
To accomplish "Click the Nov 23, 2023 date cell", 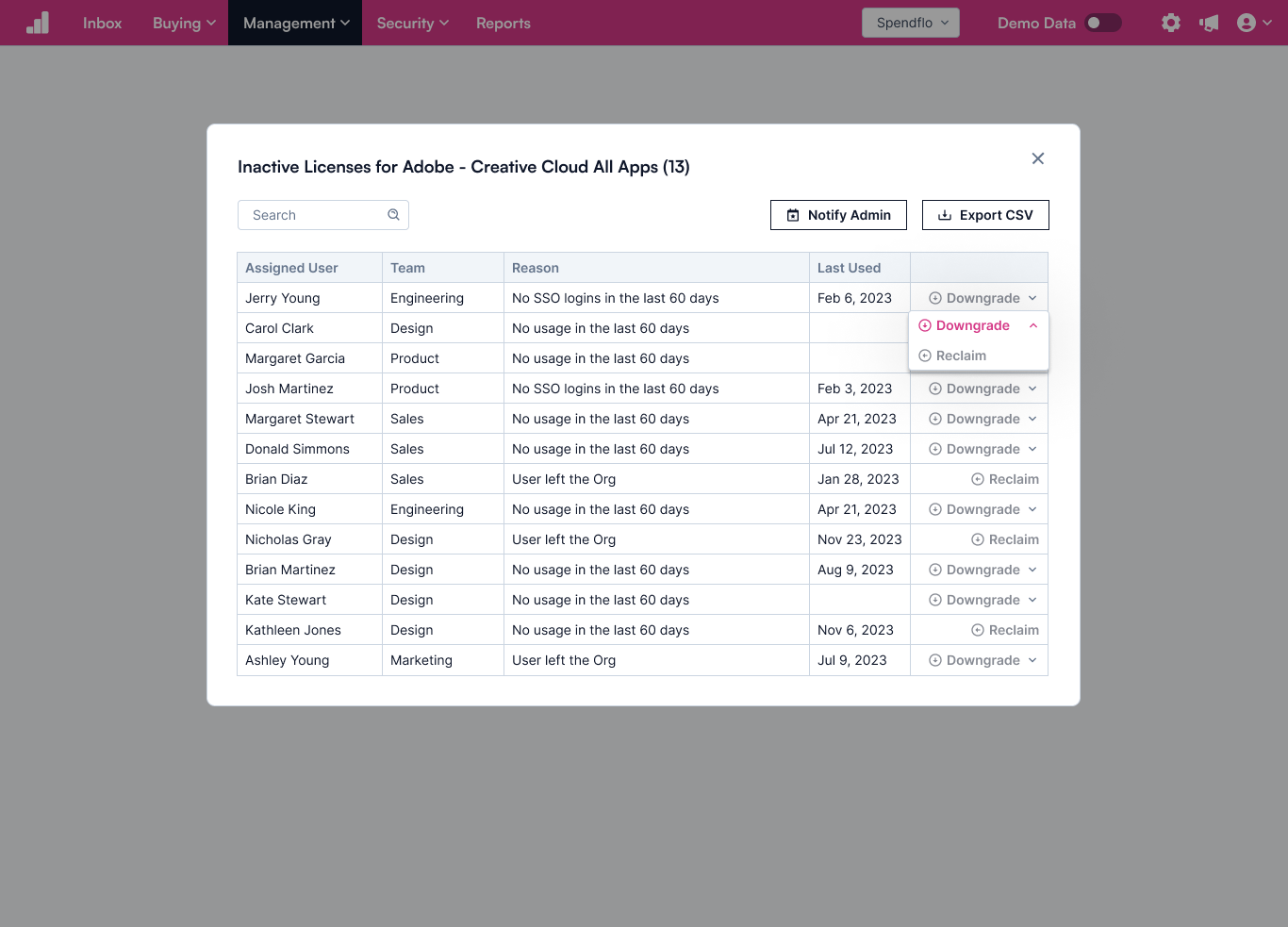I will point(860,539).
